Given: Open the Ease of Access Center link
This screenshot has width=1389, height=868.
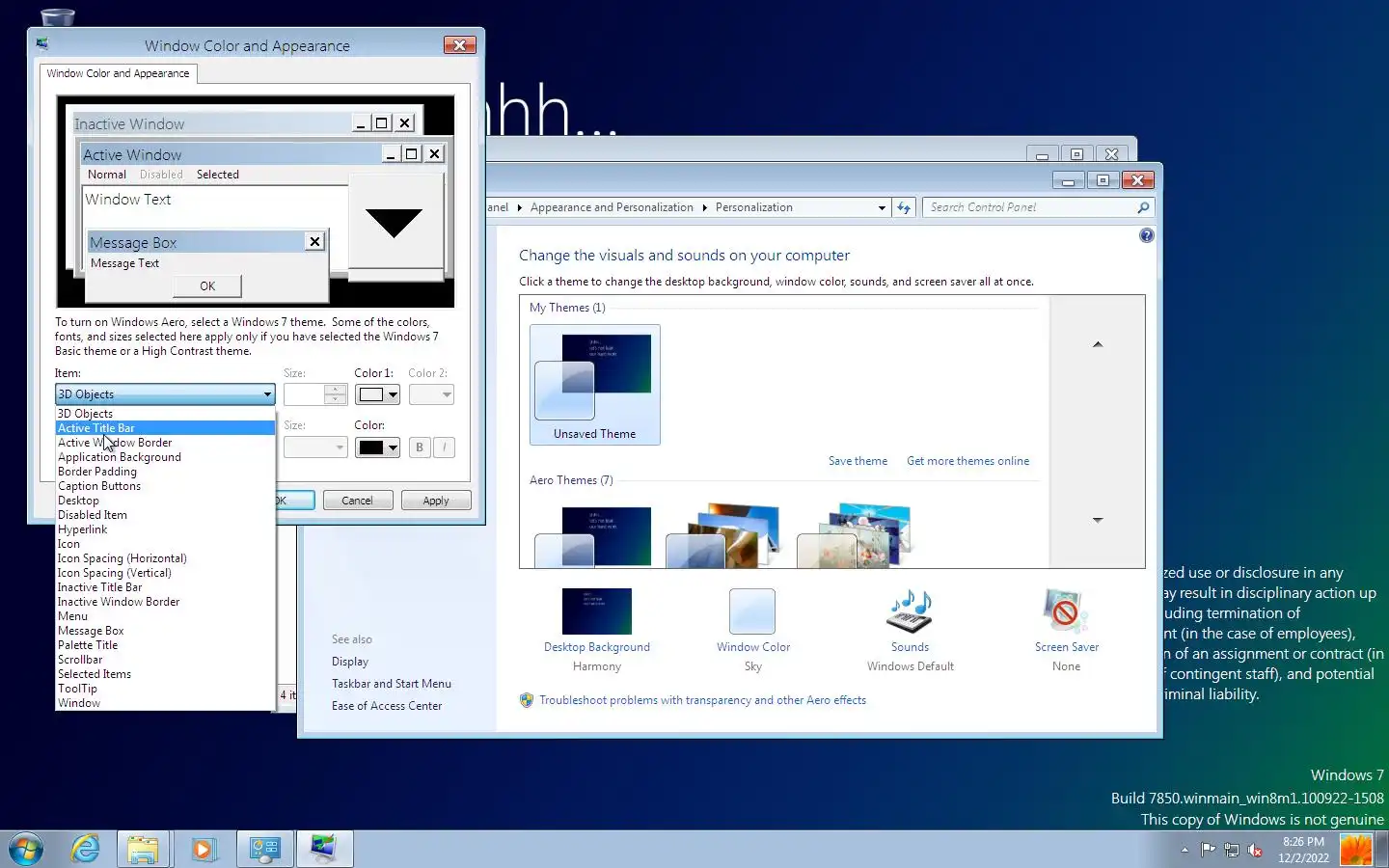Looking at the screenshot, I should (x=387, y=706).
